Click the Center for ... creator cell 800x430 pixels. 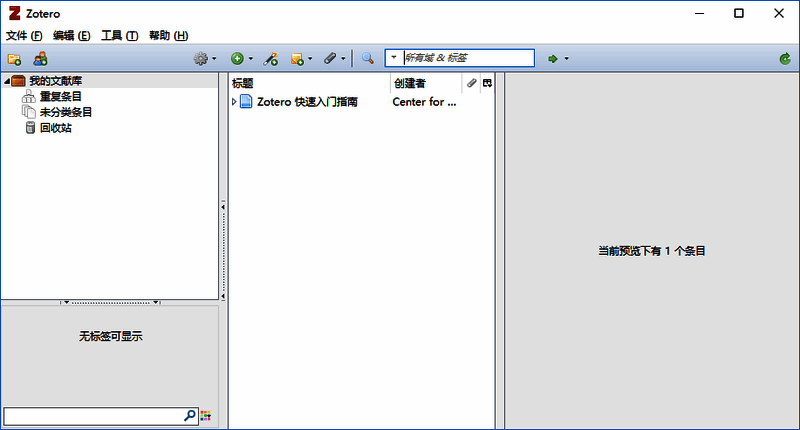(424, 102)
